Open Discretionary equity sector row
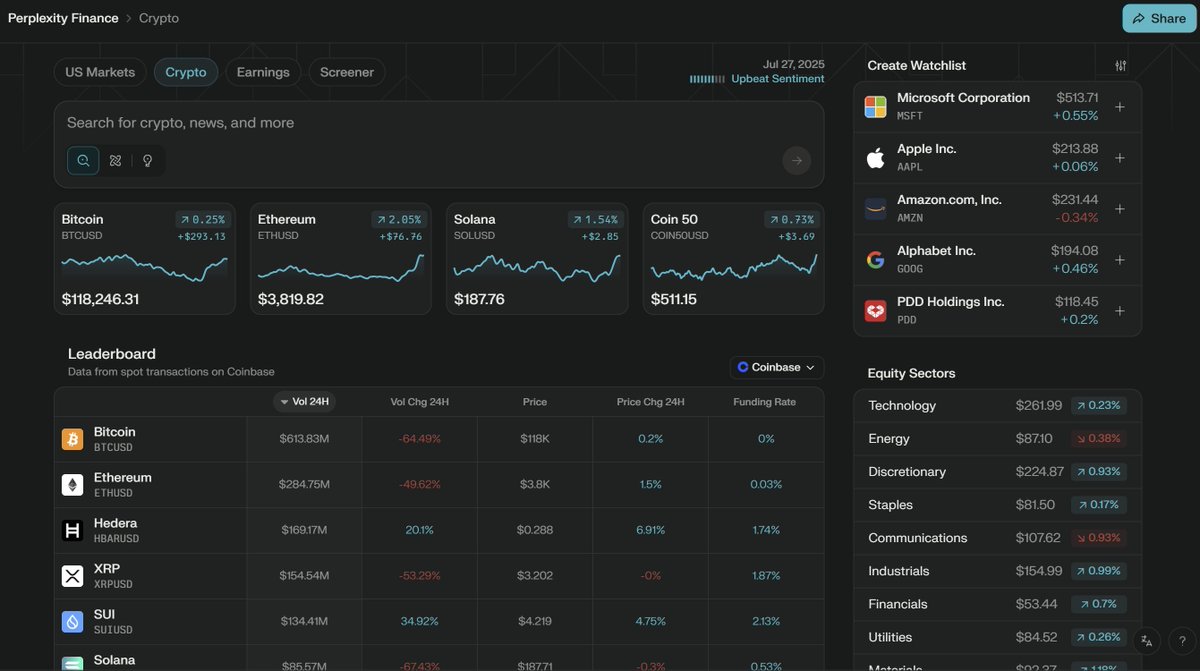Screen dimensions: 1200x671 (998, 472)
